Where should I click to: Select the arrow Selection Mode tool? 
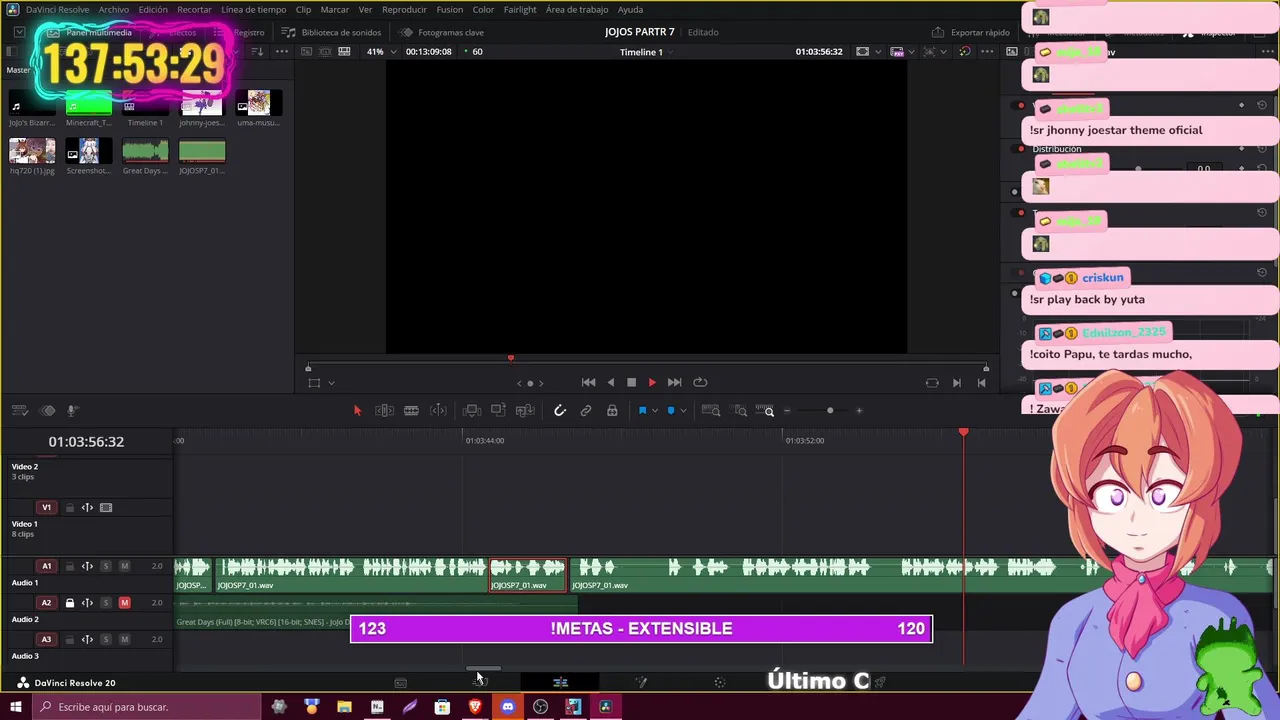coord(357,410)
